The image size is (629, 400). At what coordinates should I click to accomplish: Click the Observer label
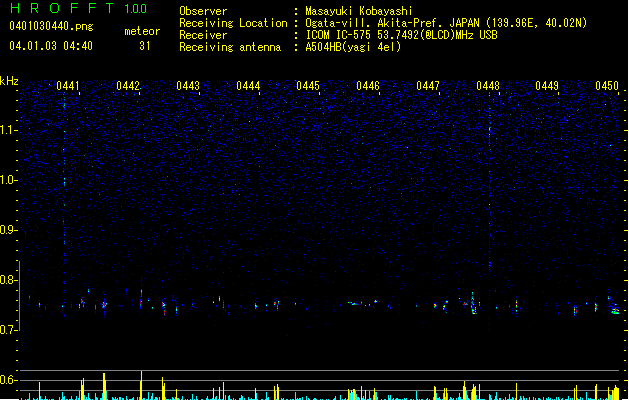[x=203, y=11]
